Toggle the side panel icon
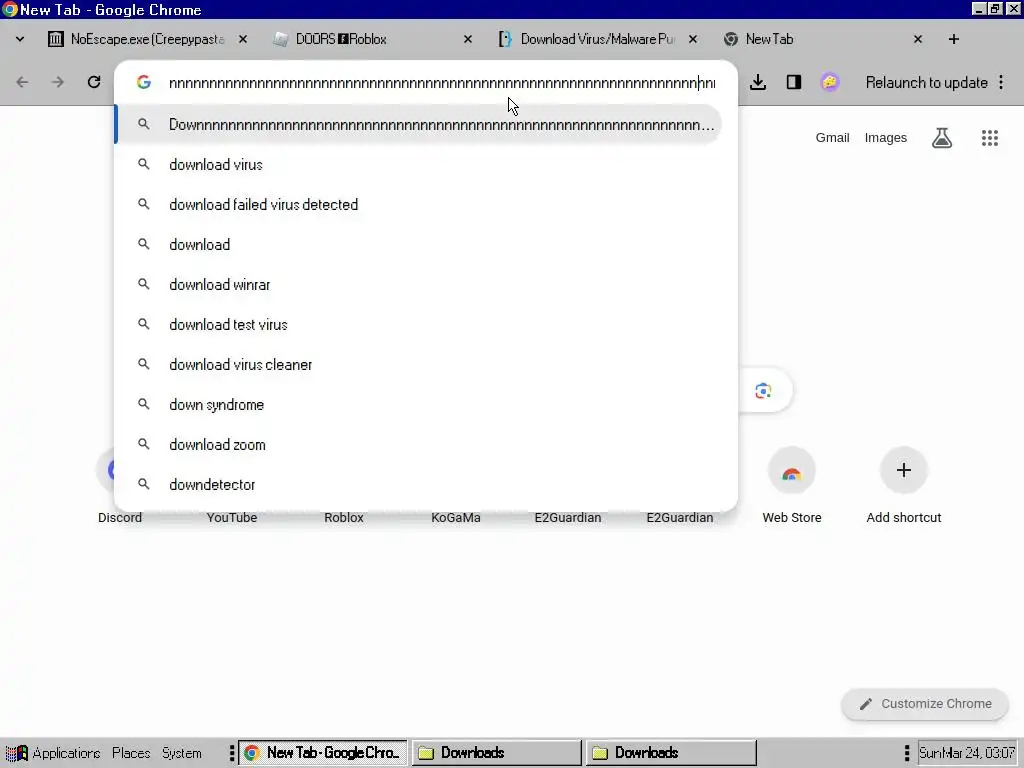This screenshot has width=1024, height=768. [x=793, y=82]
